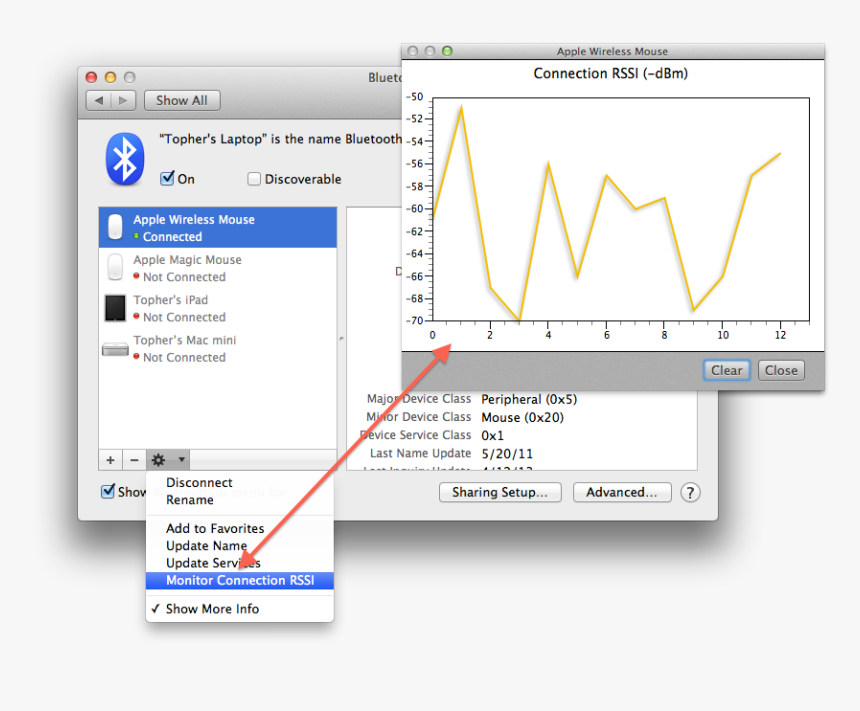Enable the Discoverable checkbox

pos(253,179)
